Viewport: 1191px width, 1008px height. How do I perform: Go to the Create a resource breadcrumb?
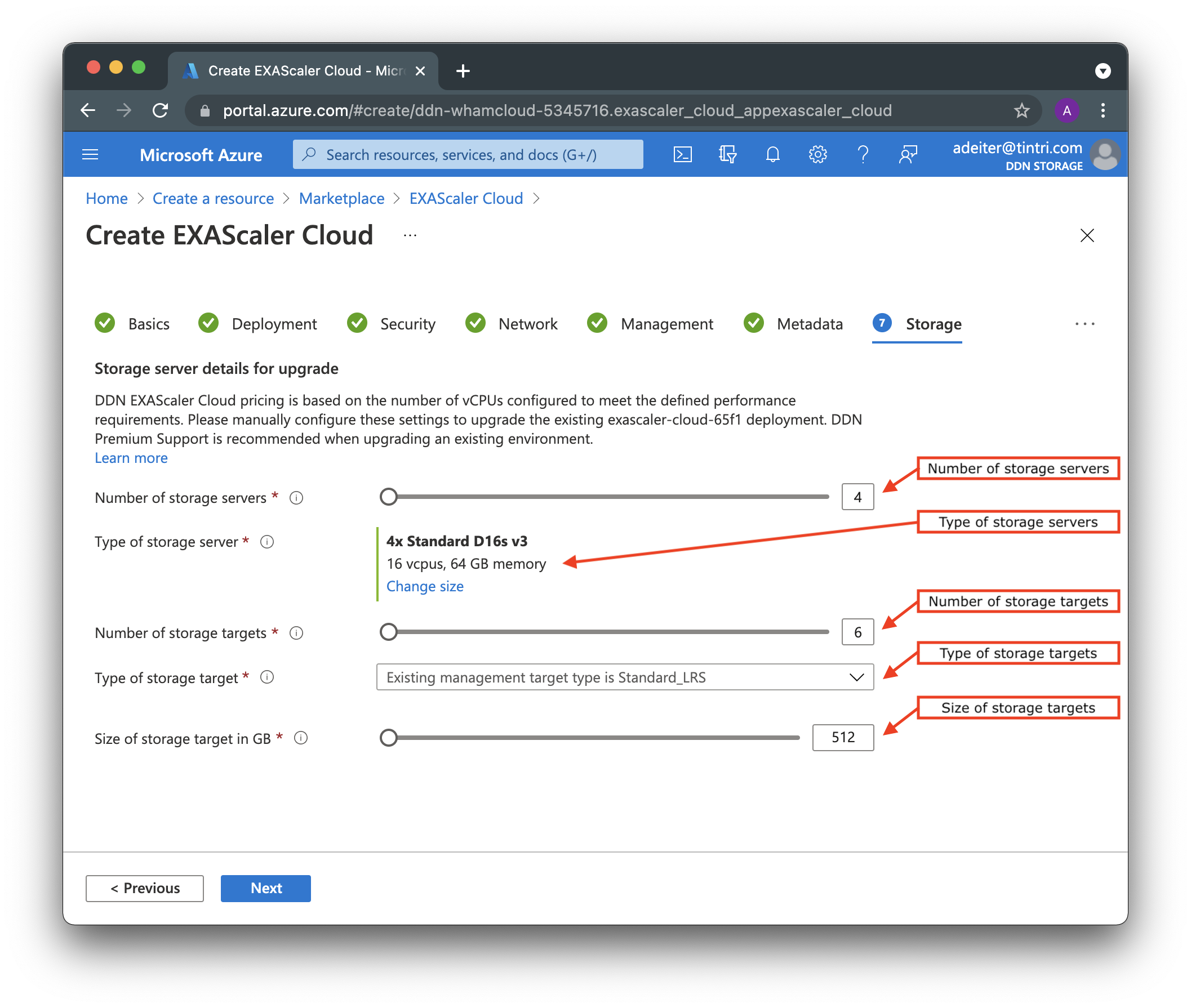click(213, 198)
